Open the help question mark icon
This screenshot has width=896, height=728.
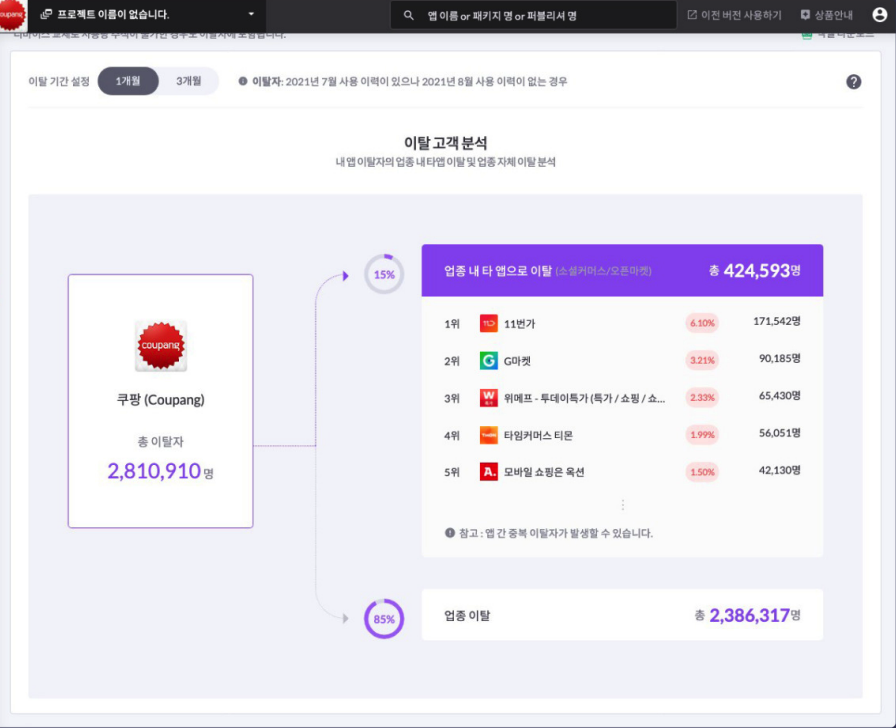[853, 82]
